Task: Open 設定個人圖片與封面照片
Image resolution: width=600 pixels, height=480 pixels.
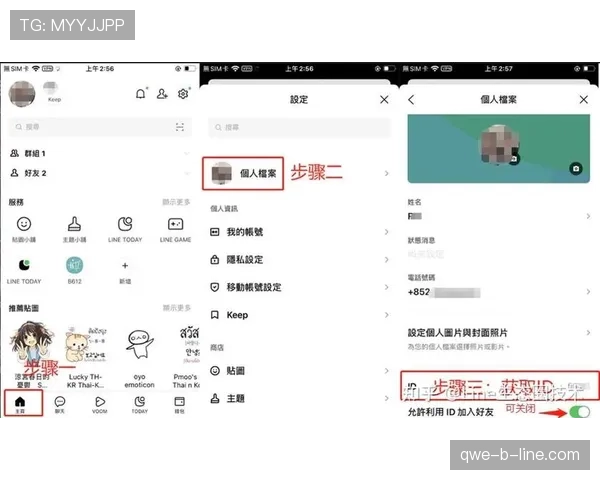Action: pos(499,338)
